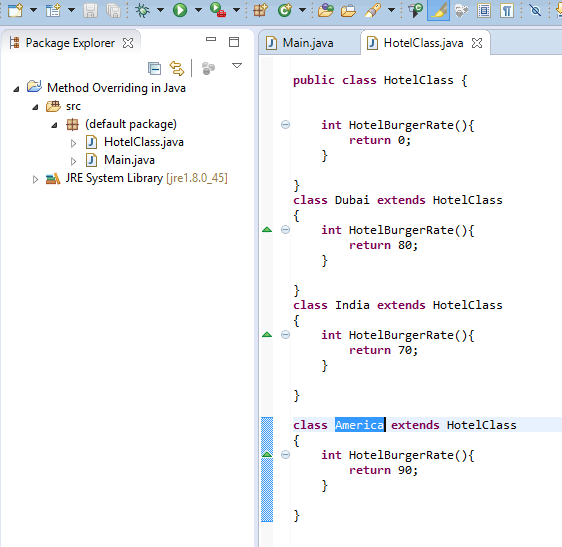Expand HotelClass.java in Package Explorer
Screen dimensions: 562x547
tap(73, 143)
